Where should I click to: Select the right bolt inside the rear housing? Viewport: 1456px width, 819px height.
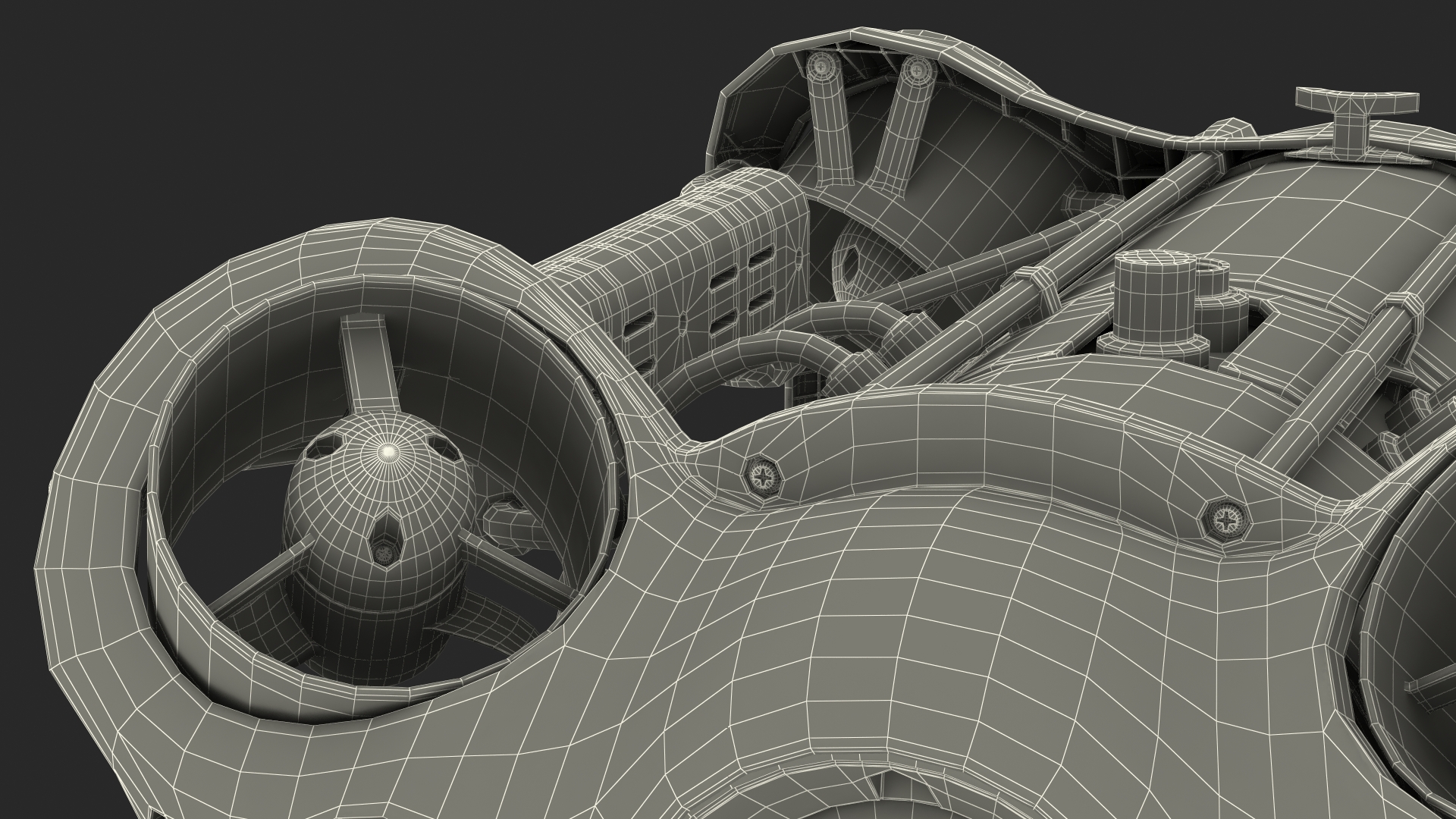[918, 70]
